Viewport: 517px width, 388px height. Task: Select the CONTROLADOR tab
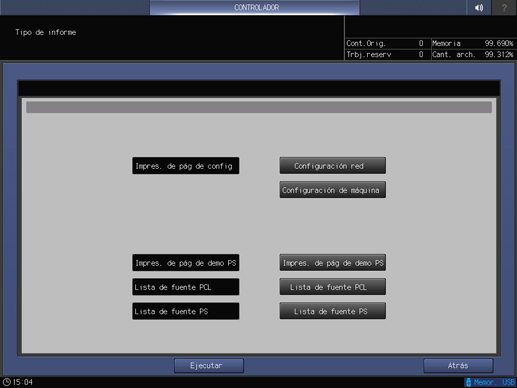255,7
